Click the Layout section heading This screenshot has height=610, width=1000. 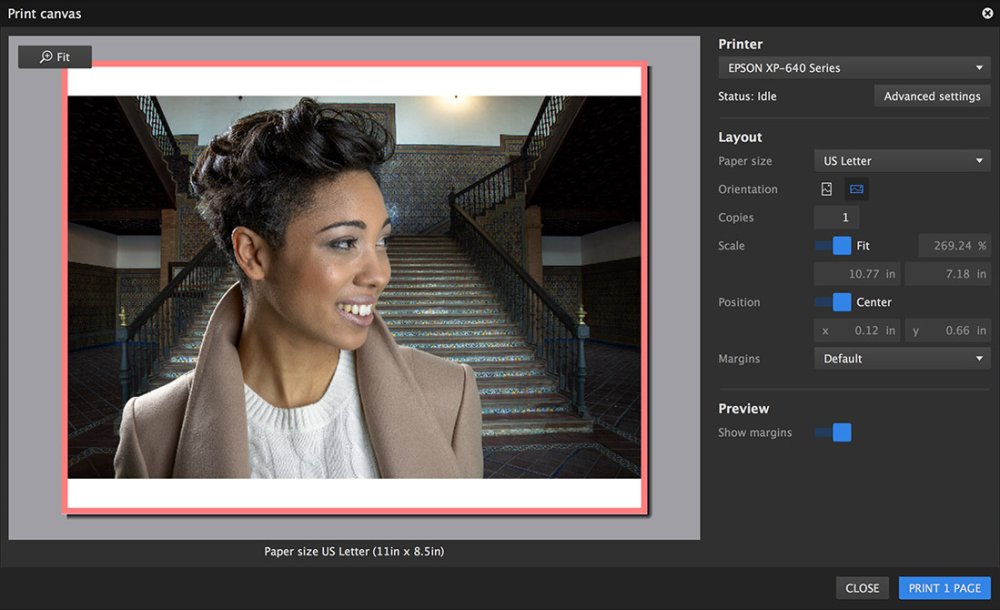click(x=740, y=137)
